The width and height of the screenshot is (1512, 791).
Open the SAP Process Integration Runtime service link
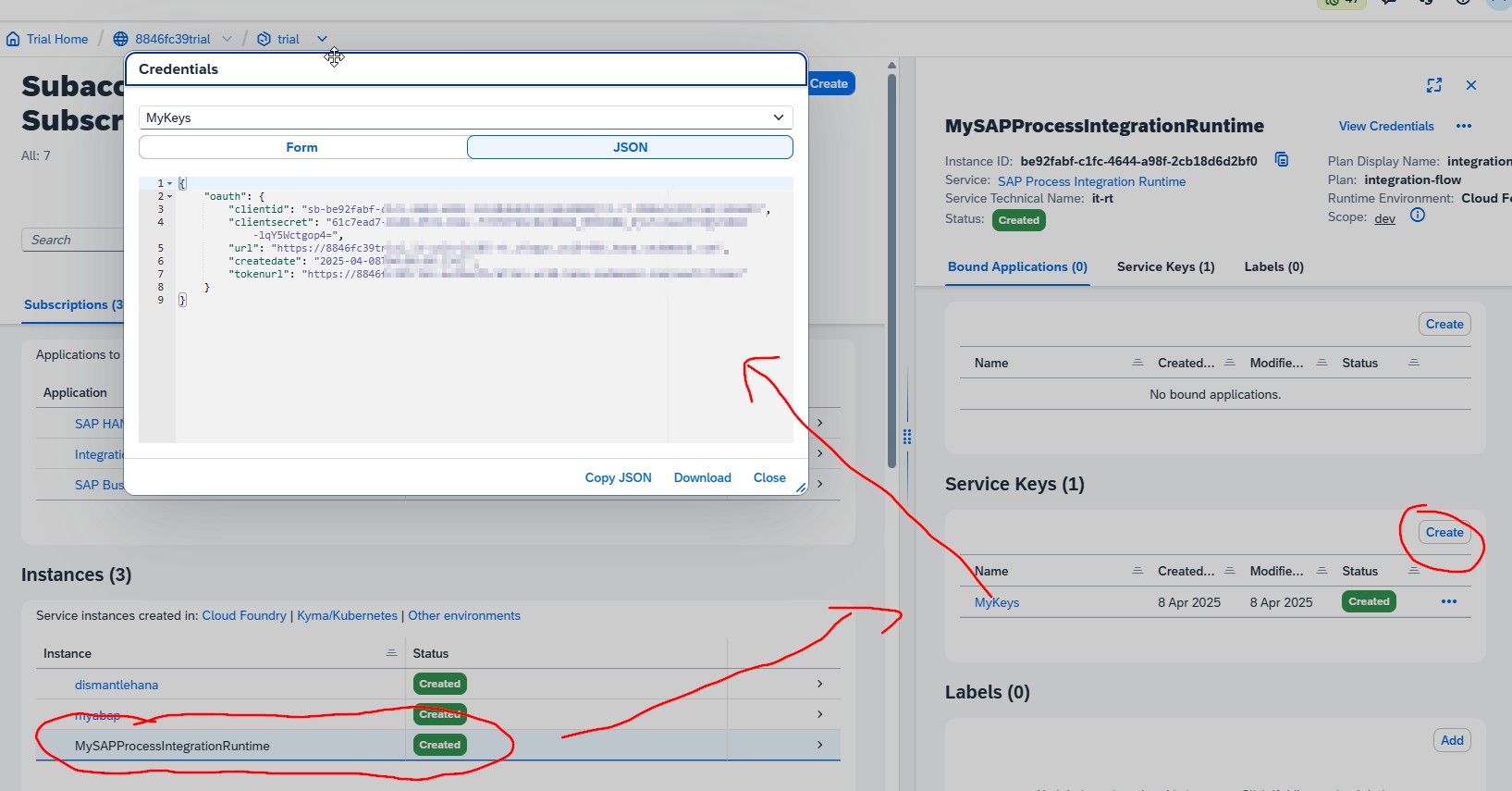pyautogui.click(x=1091, y=181)
